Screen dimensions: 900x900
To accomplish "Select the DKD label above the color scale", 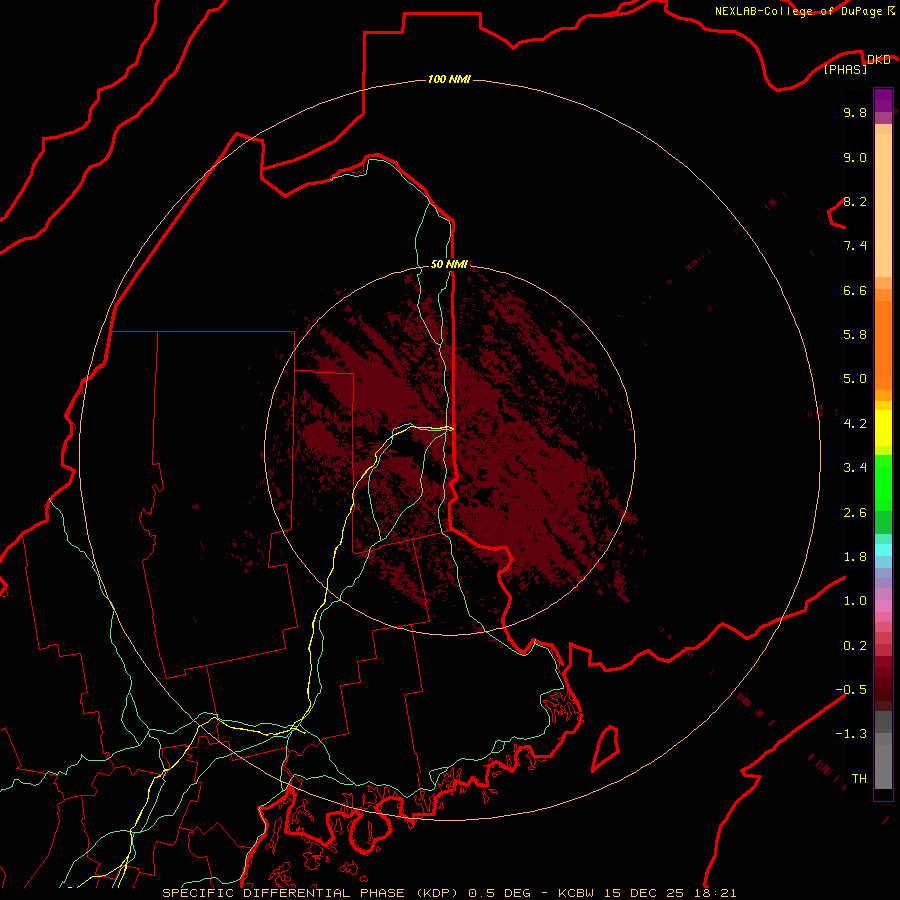I will [x=878, y=60].
